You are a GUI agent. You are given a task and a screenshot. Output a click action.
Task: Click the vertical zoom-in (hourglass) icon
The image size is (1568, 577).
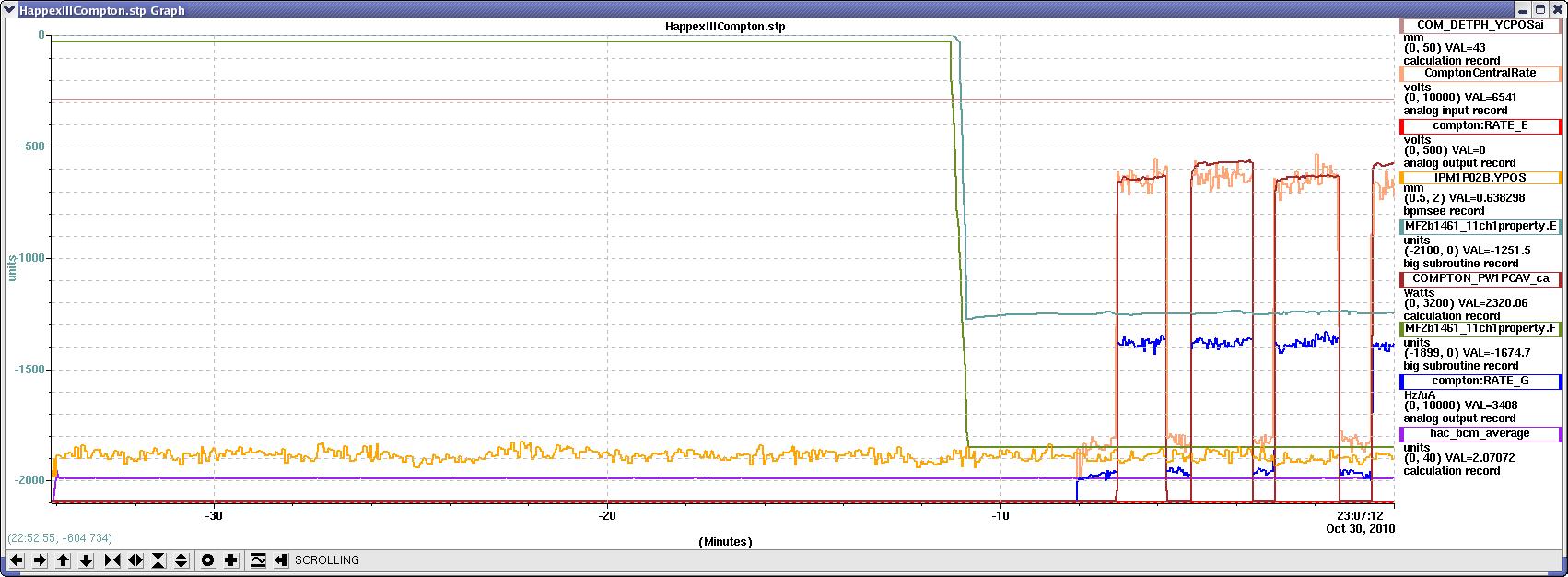tap(158, 559)
